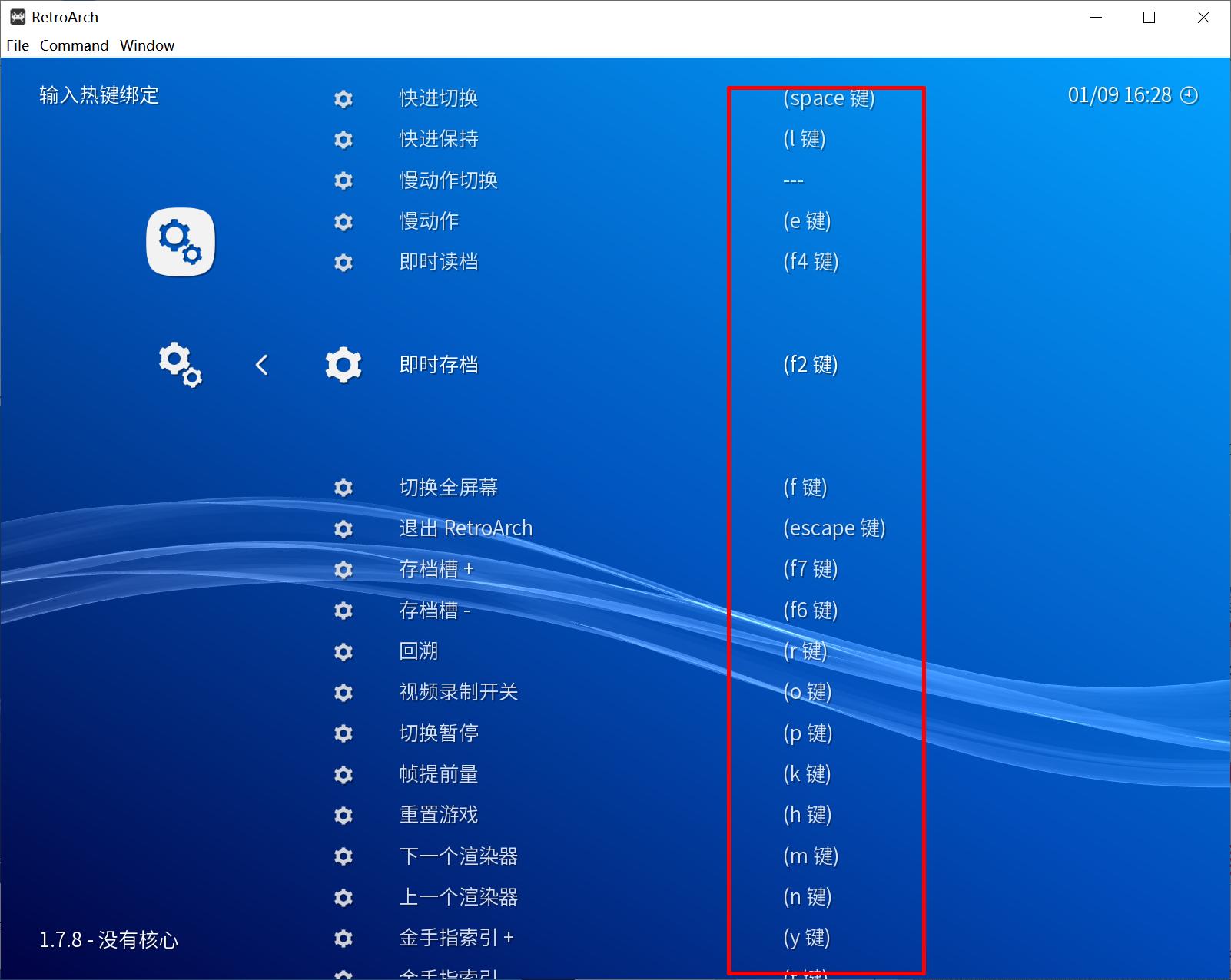
Task: Click the gear icon beside 快进切换
Action: click(x=343, y=98)
